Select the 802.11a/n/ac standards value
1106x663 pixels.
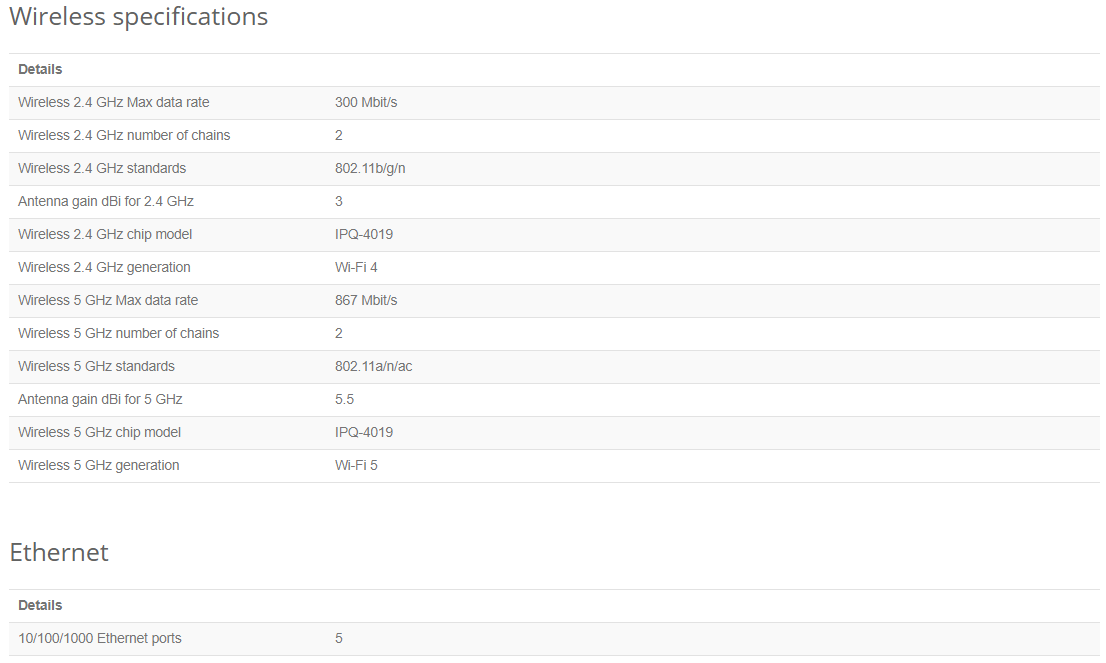[x=374, y=366]
